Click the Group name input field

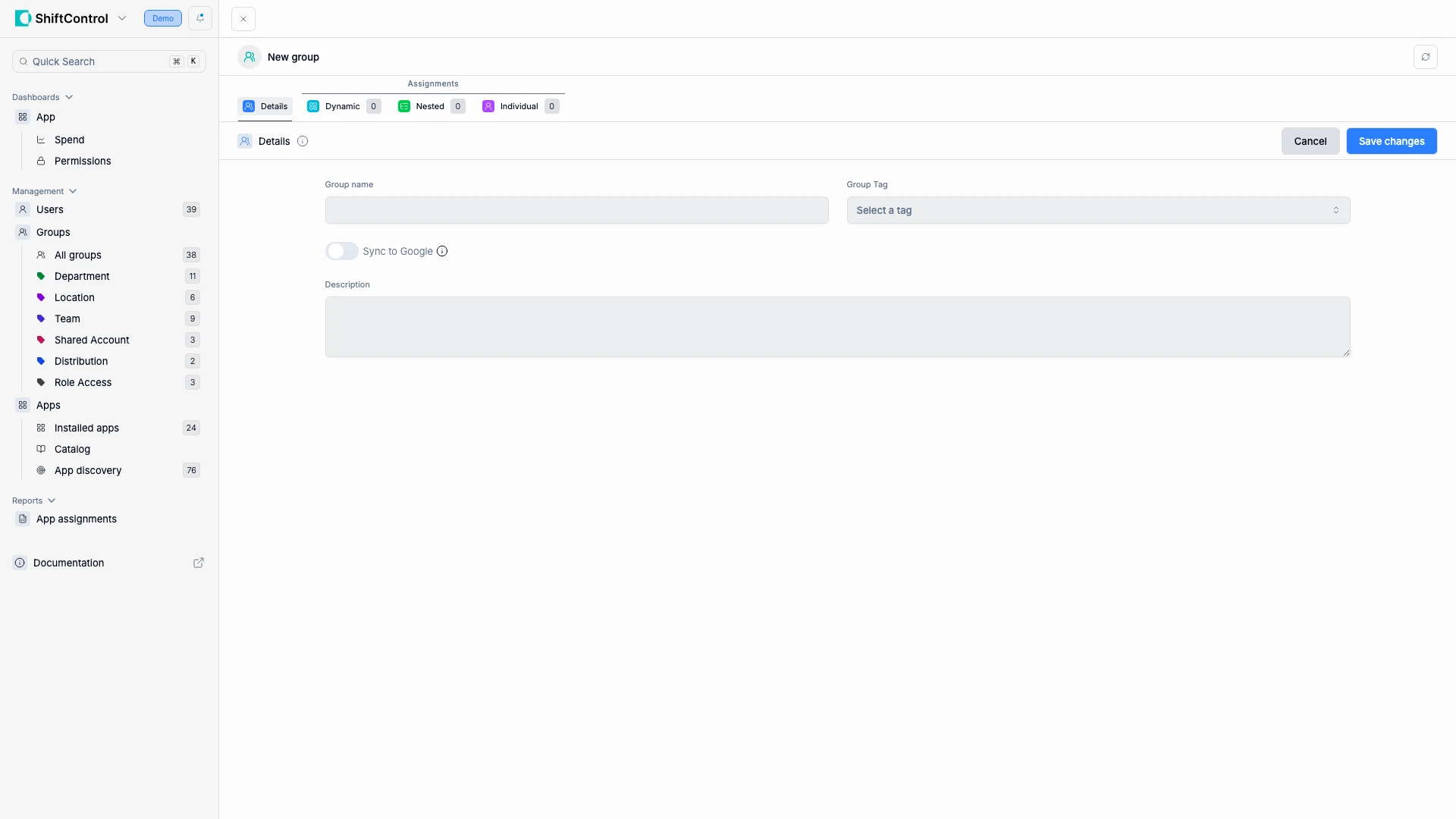(576, 210)
